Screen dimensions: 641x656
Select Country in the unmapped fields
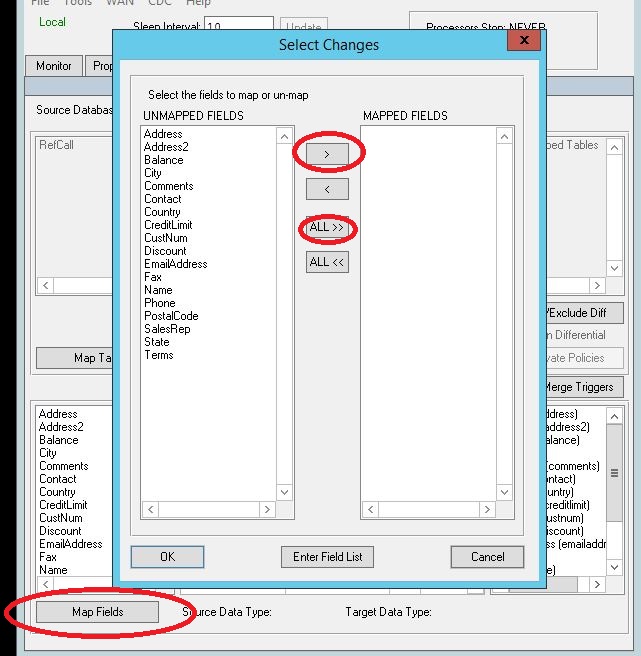coord(162,212)
